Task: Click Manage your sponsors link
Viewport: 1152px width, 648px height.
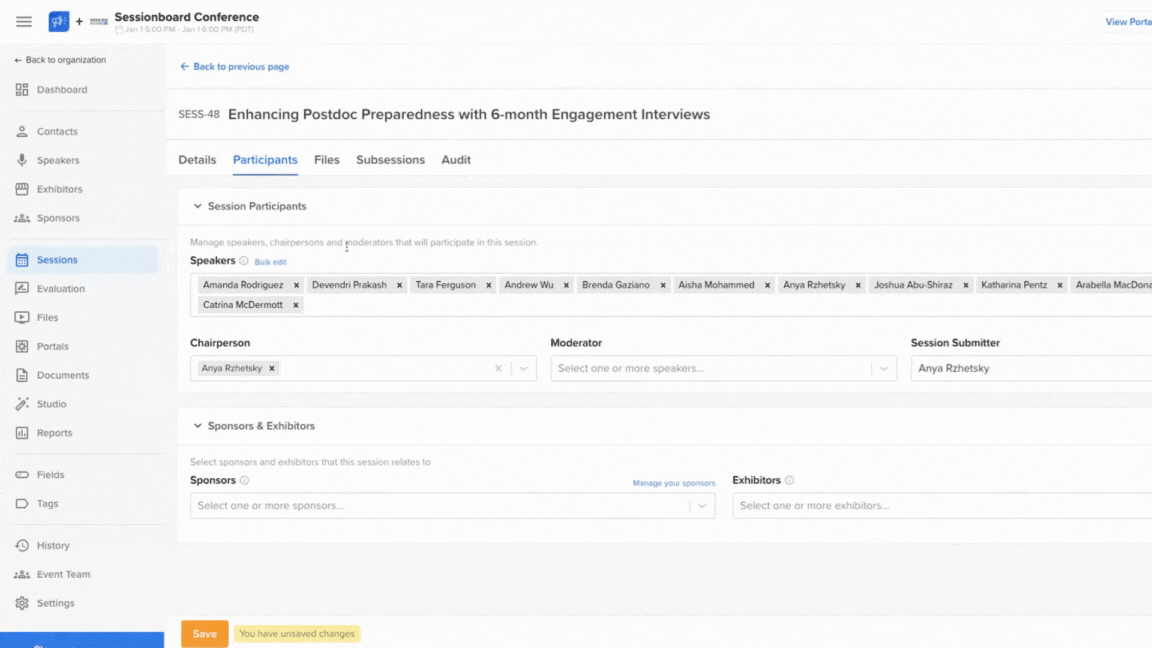Action: [674, 483]
